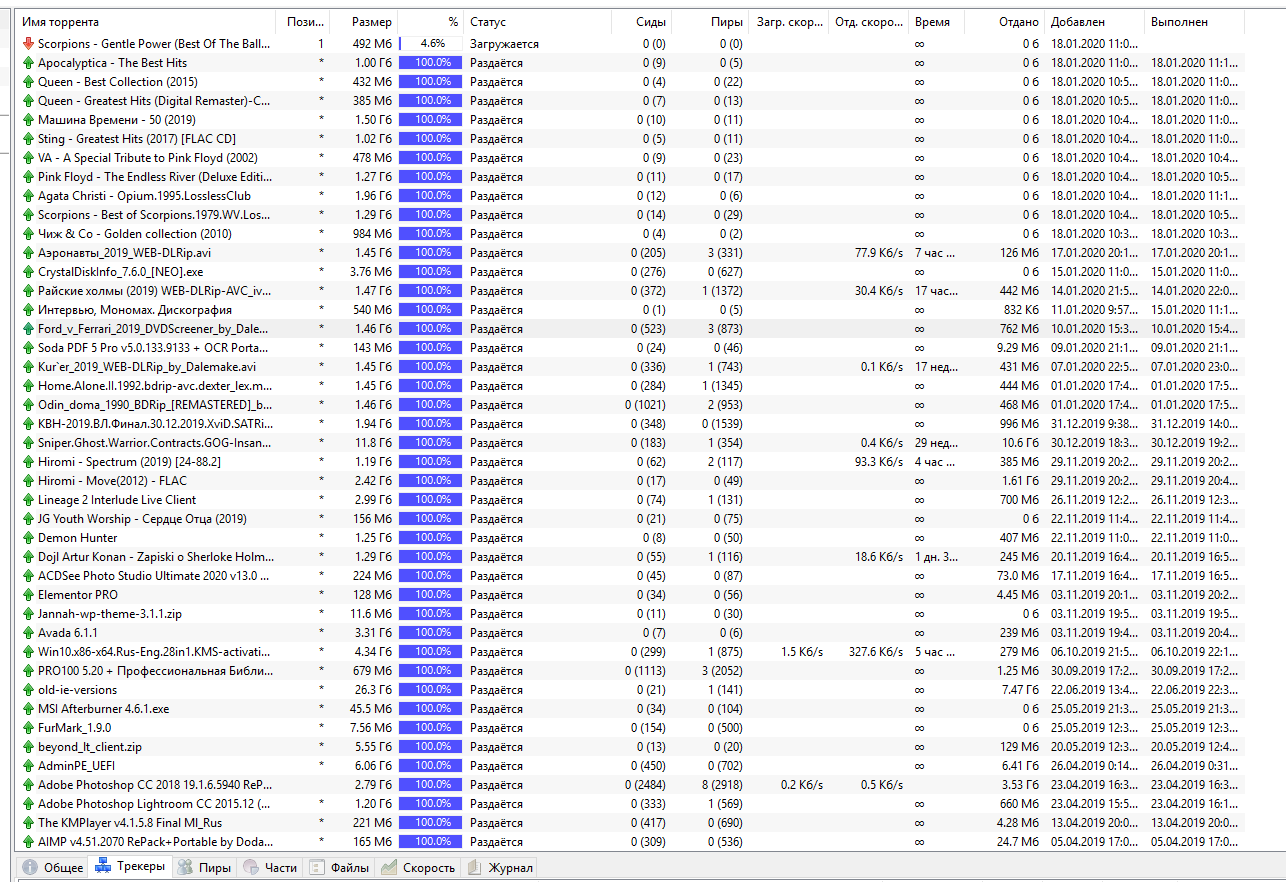
Task: Click the Пиры column header
Action: tap(711, 21)
